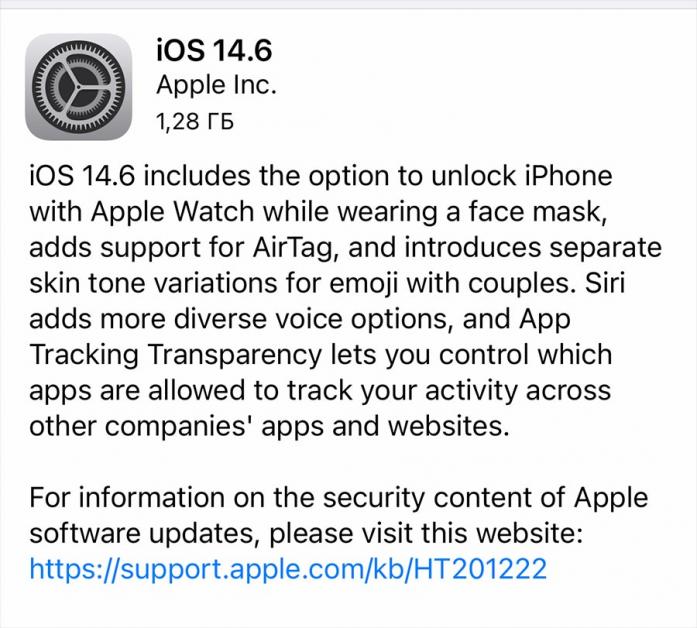
Task: Click the Settings gear update icon
Action: point(79,87)
